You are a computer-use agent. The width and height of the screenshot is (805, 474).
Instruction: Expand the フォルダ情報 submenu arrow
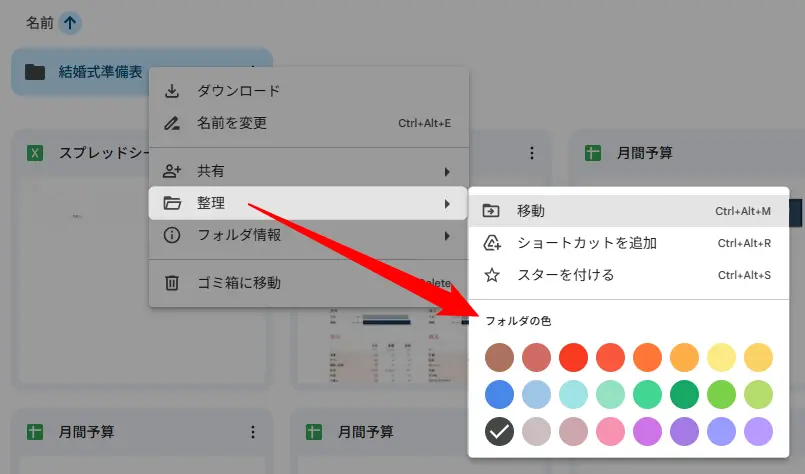tap(447, 236)
